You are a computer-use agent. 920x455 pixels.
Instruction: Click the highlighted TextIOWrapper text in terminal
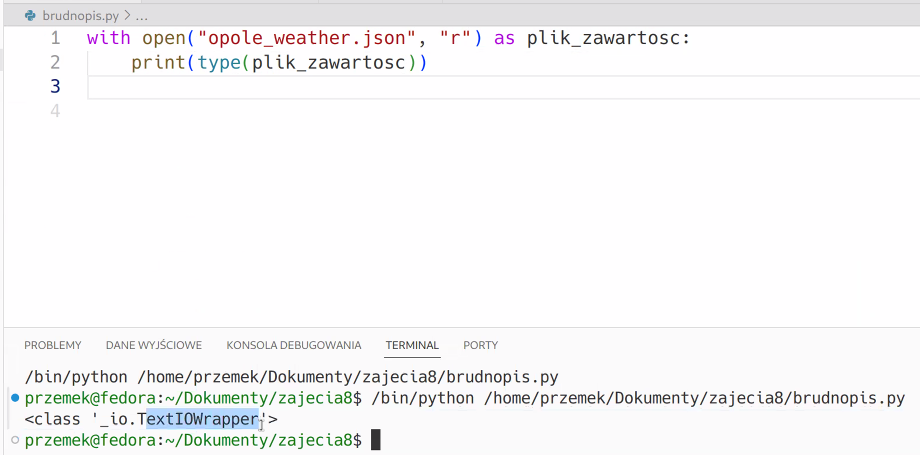203,419
